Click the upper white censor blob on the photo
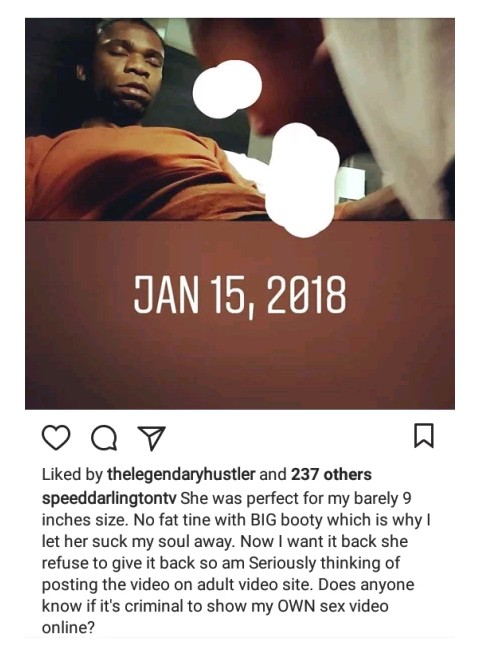 pyautogui.click(x=227, y=89)
